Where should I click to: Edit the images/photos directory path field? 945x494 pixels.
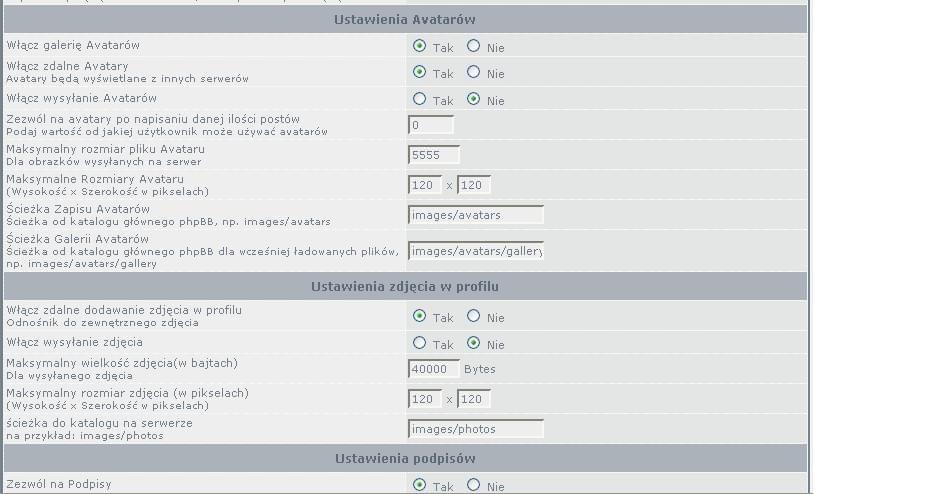pyautogui.click(x=476, y=429)
